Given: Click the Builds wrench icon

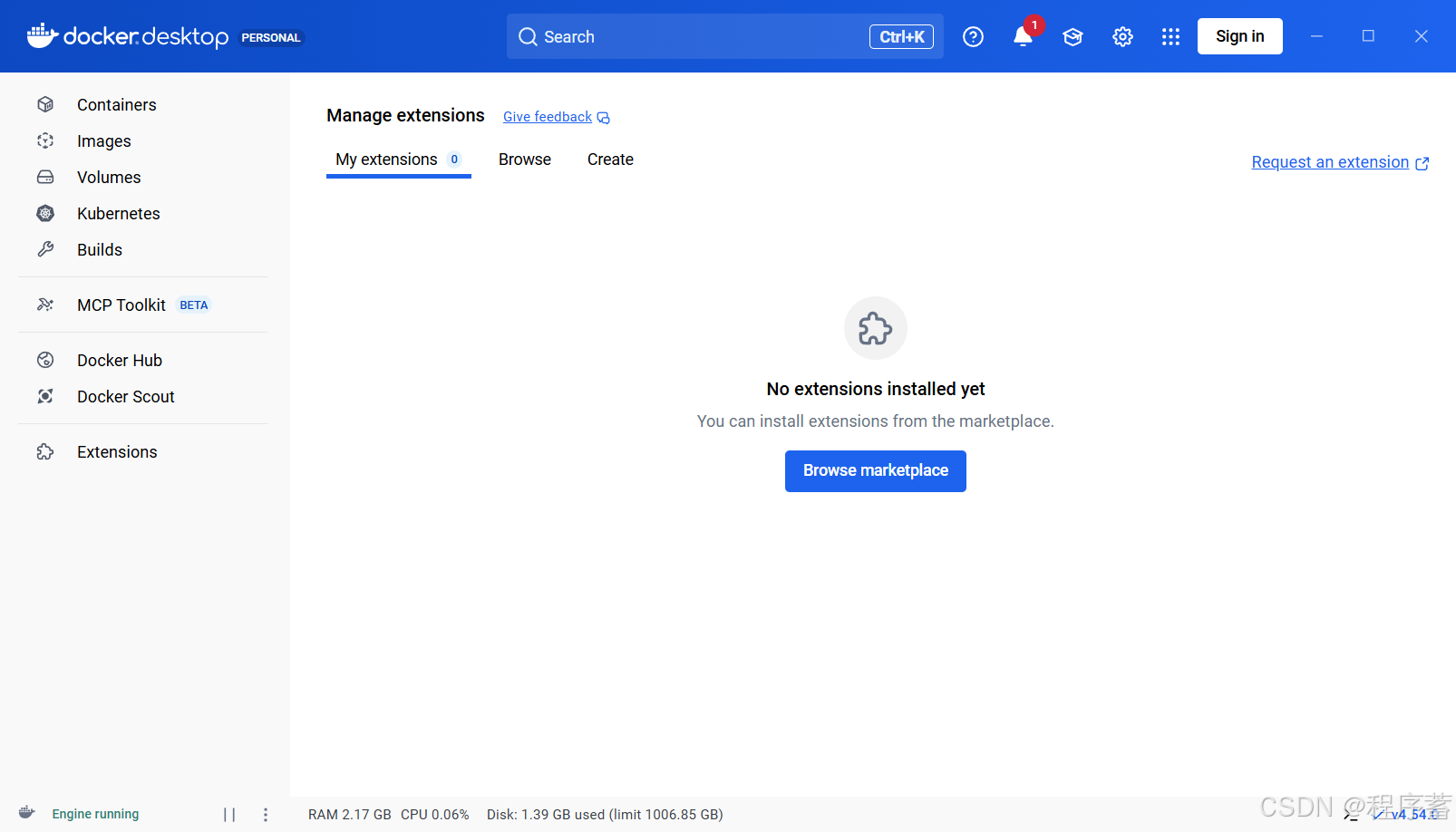Looking at the screenshot, I should [x=45, y=249].
